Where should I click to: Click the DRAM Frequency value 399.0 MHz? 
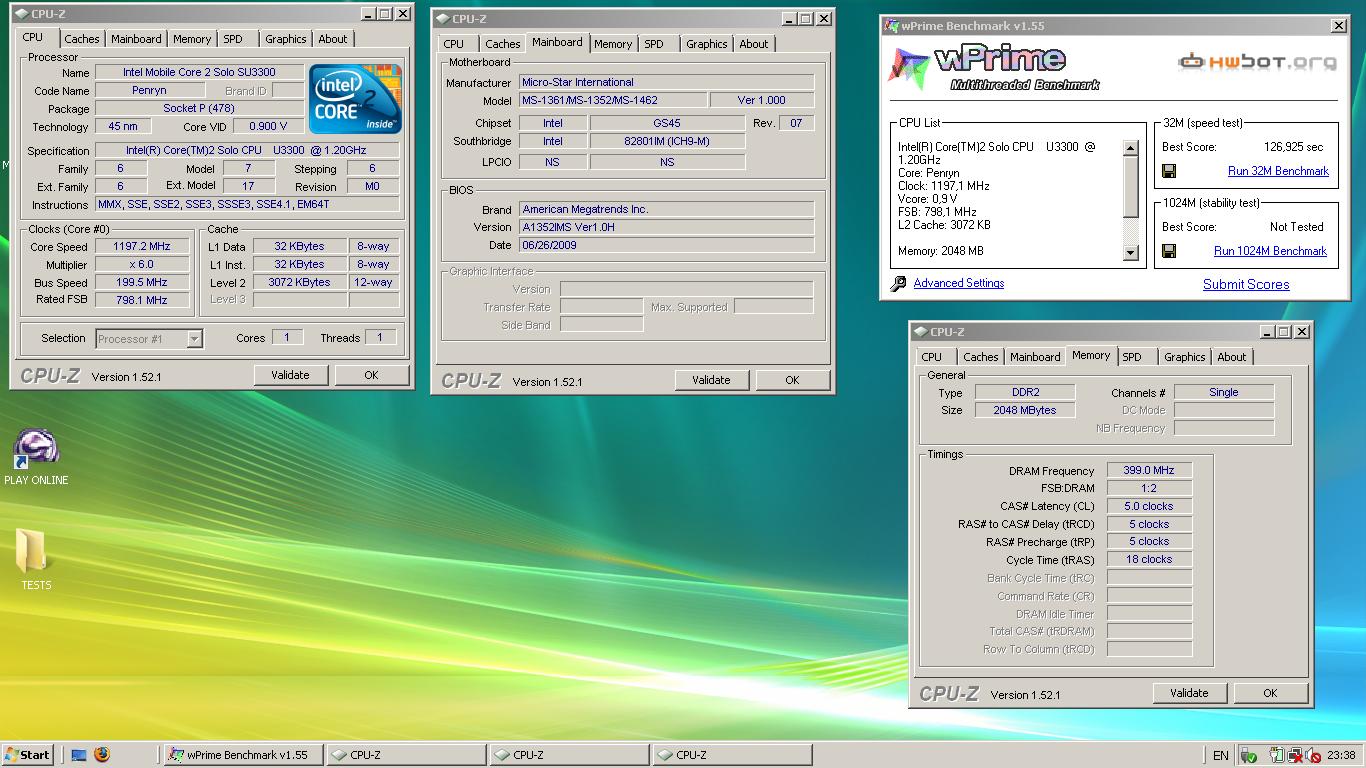click(1149, 470)
